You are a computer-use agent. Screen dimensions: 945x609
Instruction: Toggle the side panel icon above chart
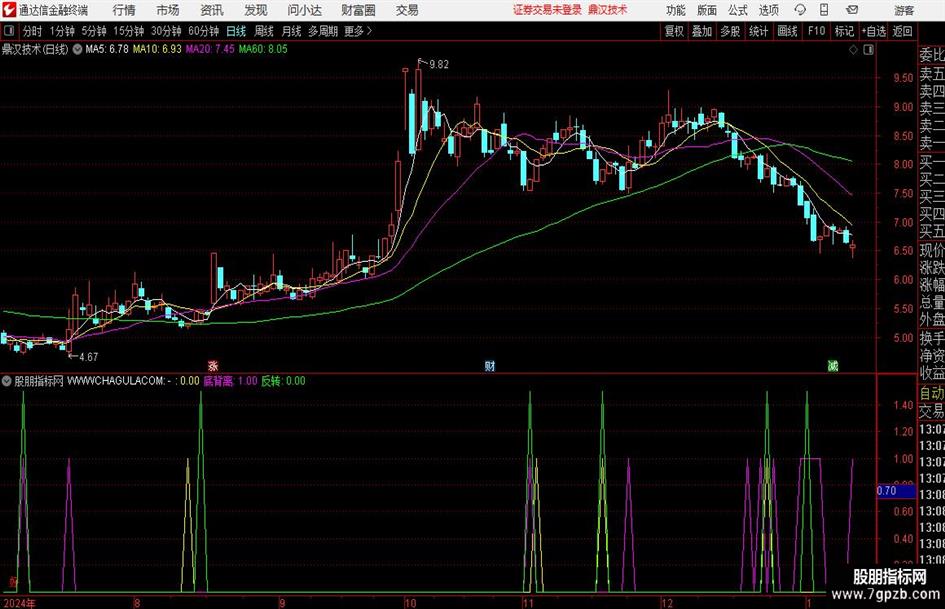(868, 50)
